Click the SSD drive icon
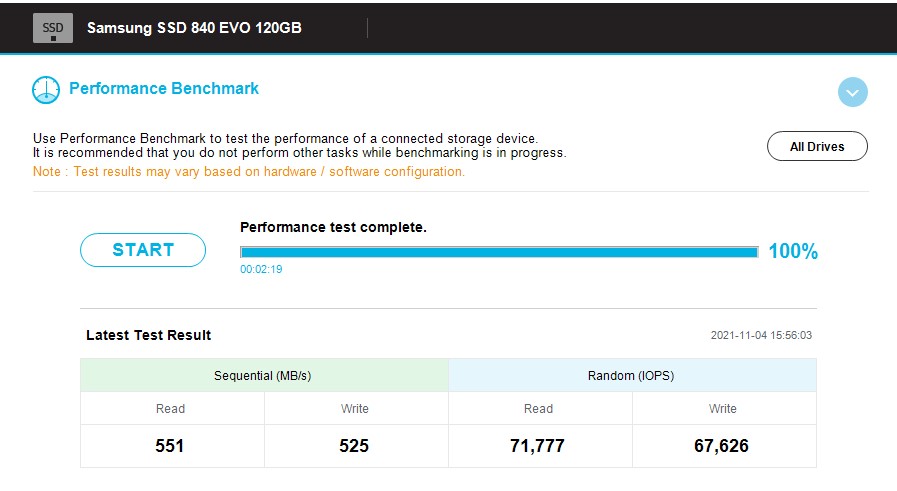Screen dimensions: 897x491 pos(53,28)
